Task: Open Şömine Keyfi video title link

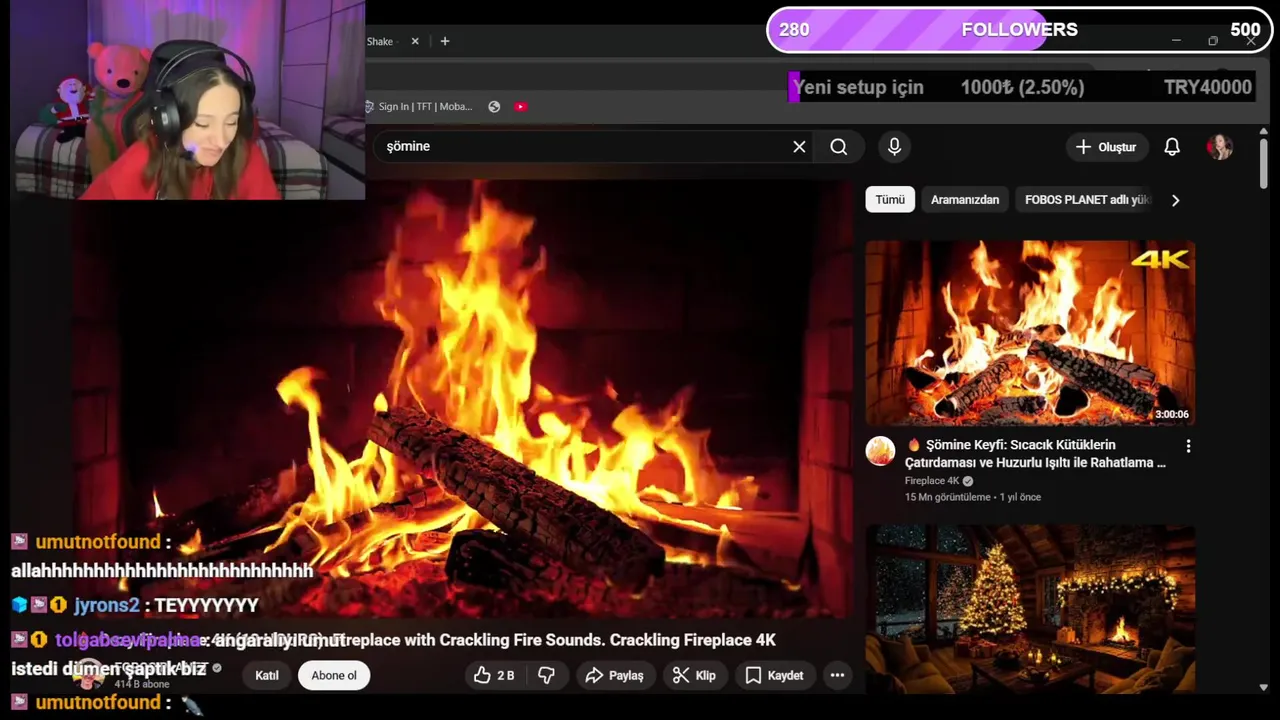Action: point(1035,454)
